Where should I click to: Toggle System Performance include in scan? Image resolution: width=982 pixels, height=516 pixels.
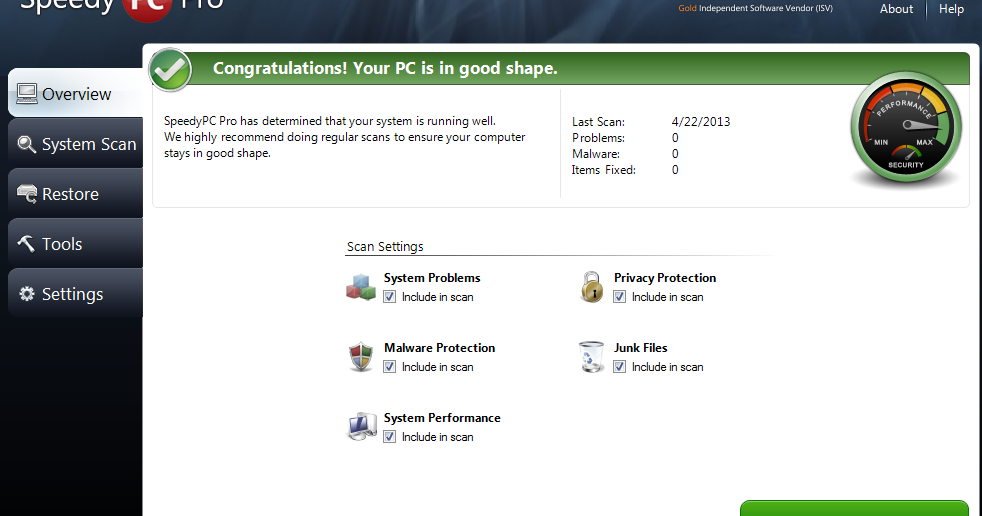point(390,437)
